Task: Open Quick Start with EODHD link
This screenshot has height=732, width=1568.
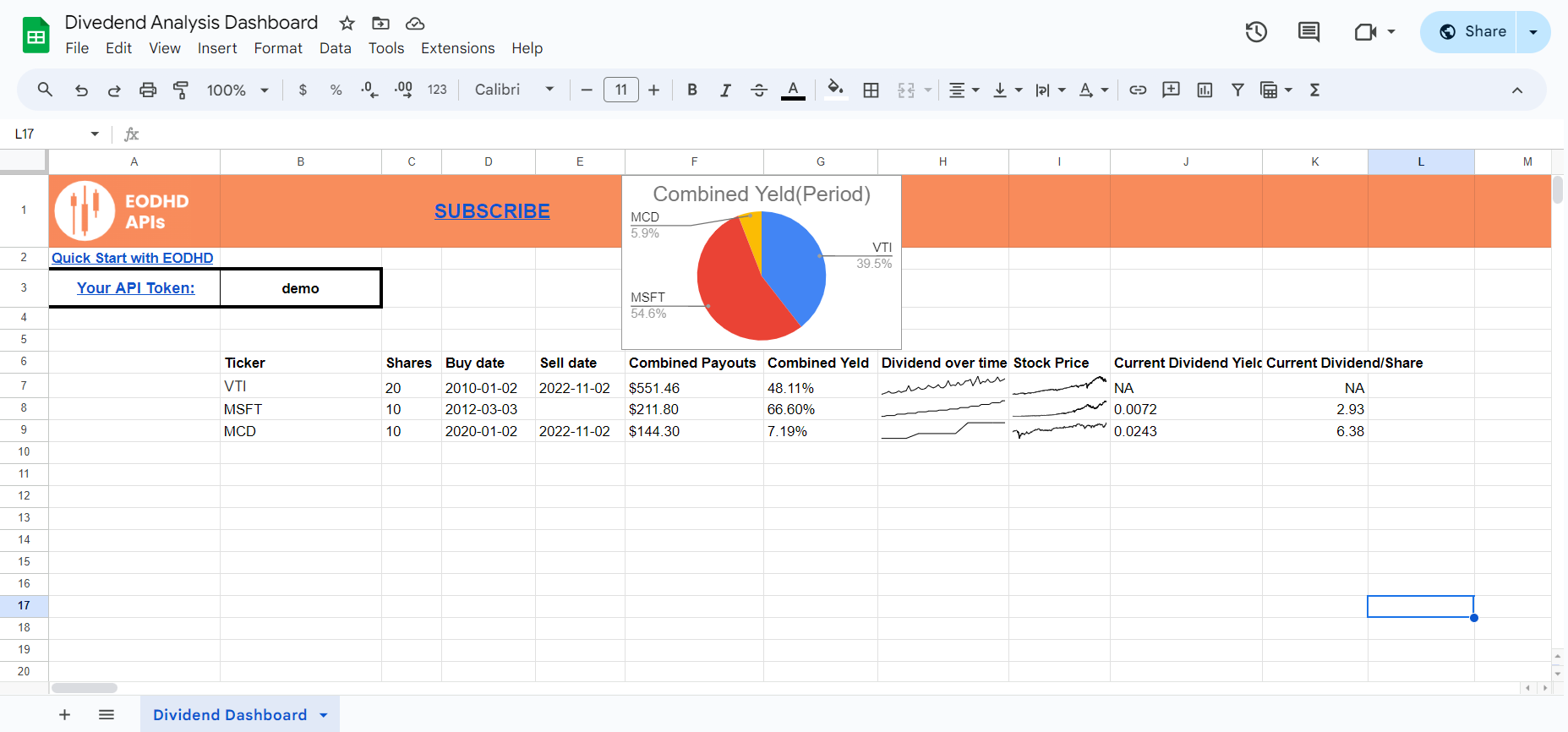Action: pyautogui.click(x=133, y=258)
